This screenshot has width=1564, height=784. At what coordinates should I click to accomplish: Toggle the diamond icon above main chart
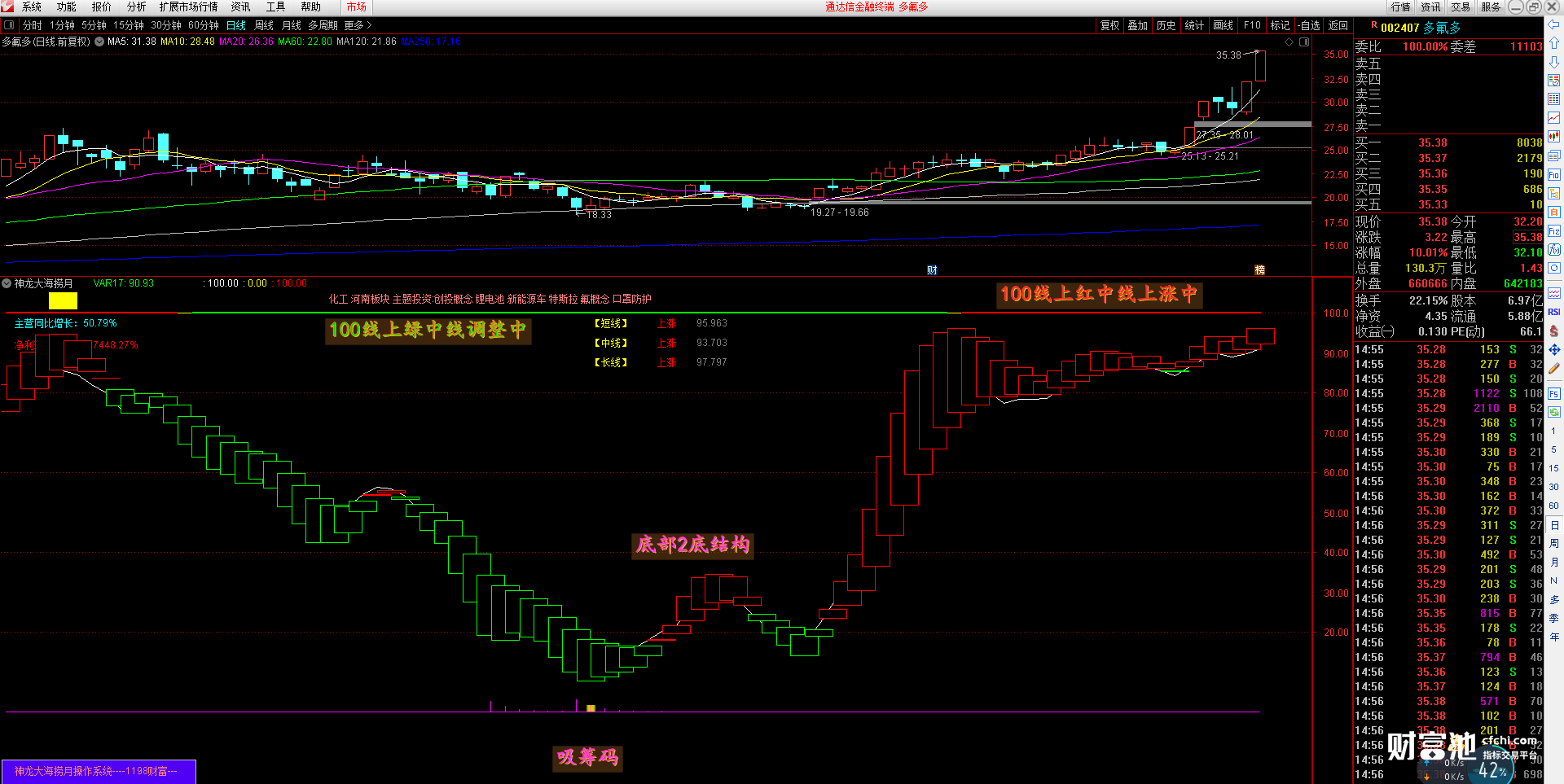1289,42
